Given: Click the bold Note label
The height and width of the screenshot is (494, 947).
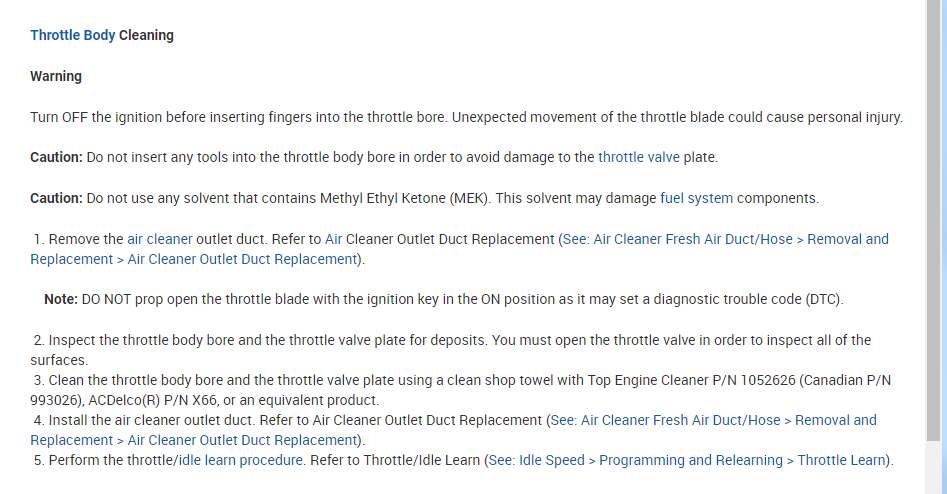Looking at the screenshot, I should tap(60, 299).
